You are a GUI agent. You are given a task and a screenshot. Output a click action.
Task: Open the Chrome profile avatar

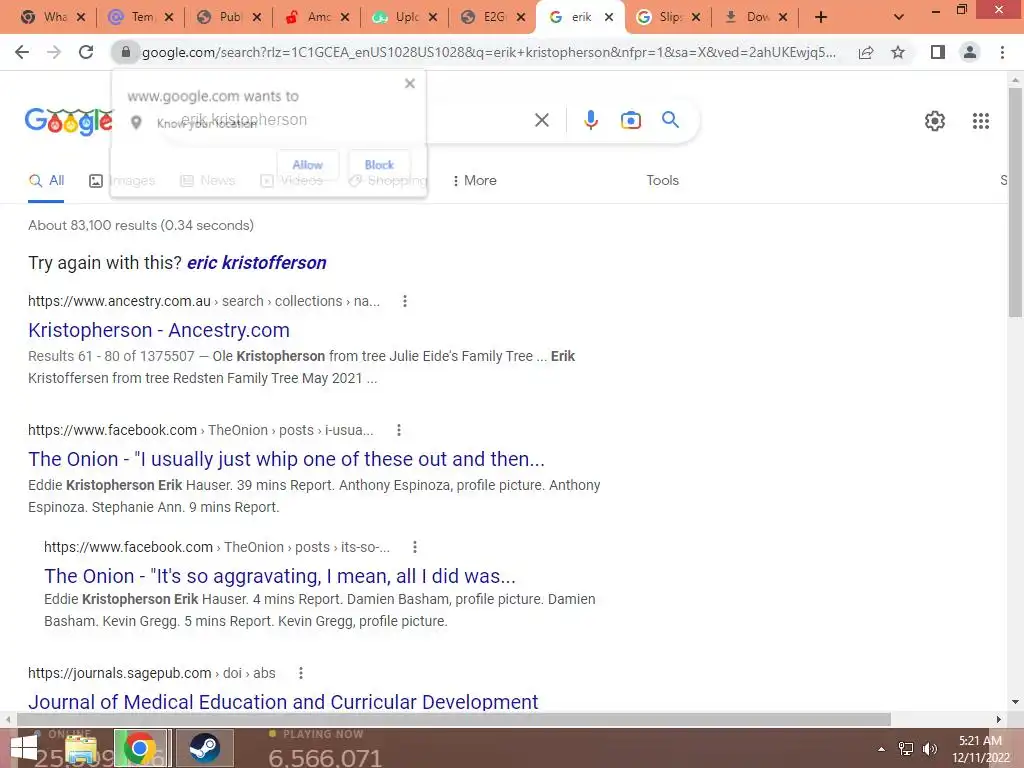970,52
